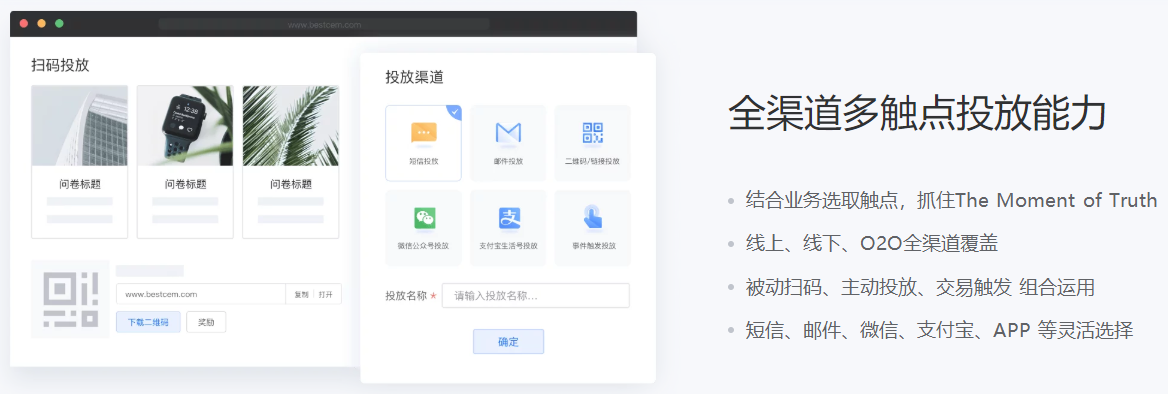Click the 投放渠道 heading
This screenshot has height=394, width=1168.
click(x=414, y=77)
